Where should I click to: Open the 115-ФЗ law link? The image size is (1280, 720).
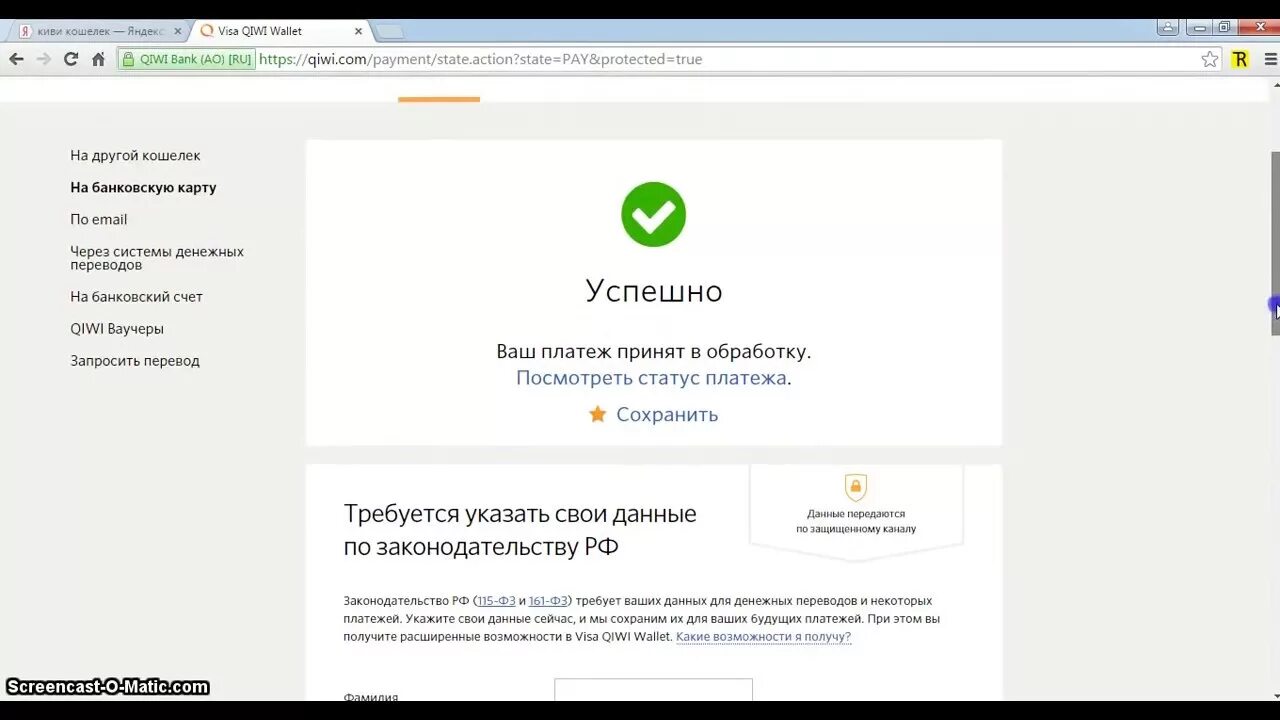[x=496, y=601]
